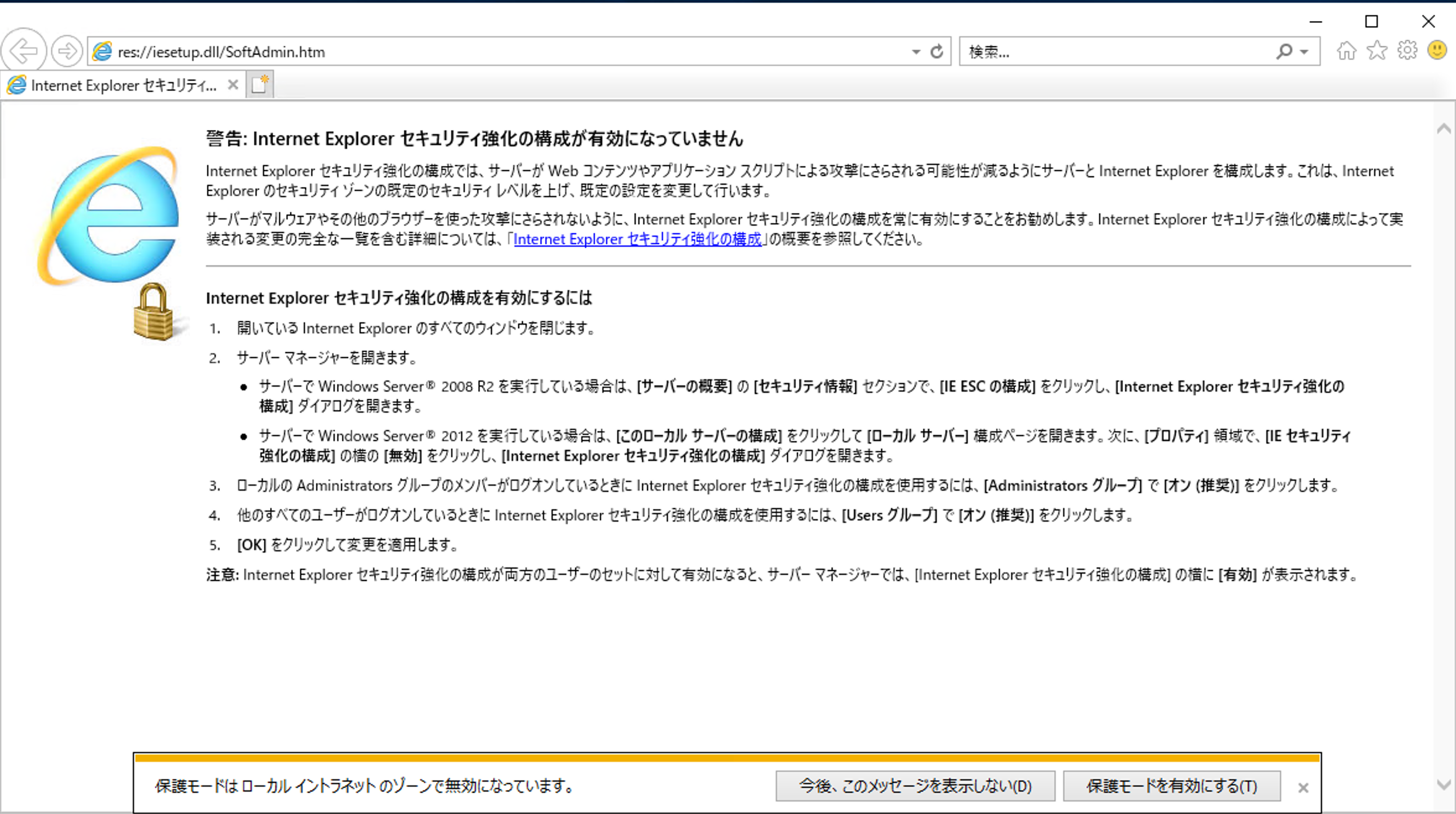1456x814 pixels.
Task: Open the Tools gear icon
Action: coord(1407,50)
